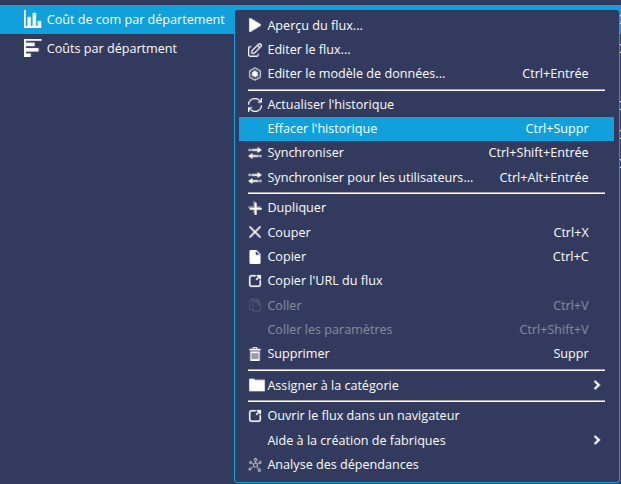Click the dependency graph icon for Analyse des dépendances
Image resolution: width=621 pixels, height=484 pixels.
[254, 464]
